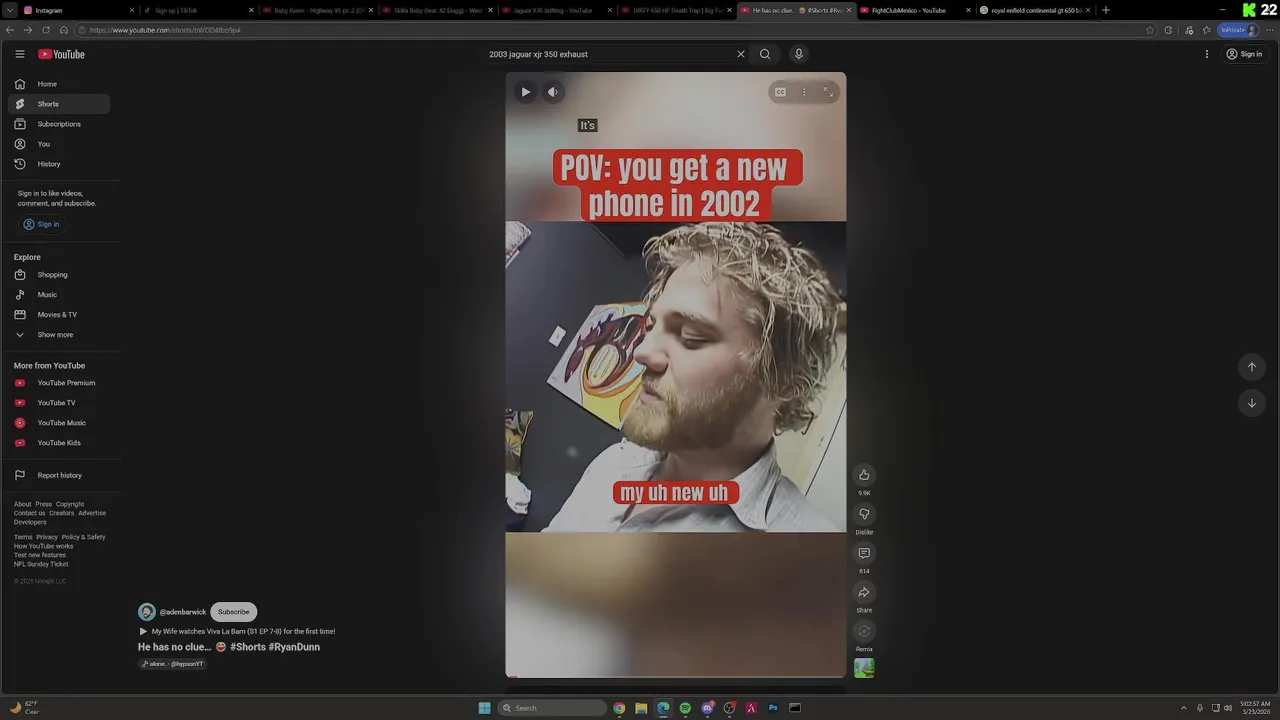Viewport: 1280px width, 720px height.
Task: Share this Short
Action: 864,592
